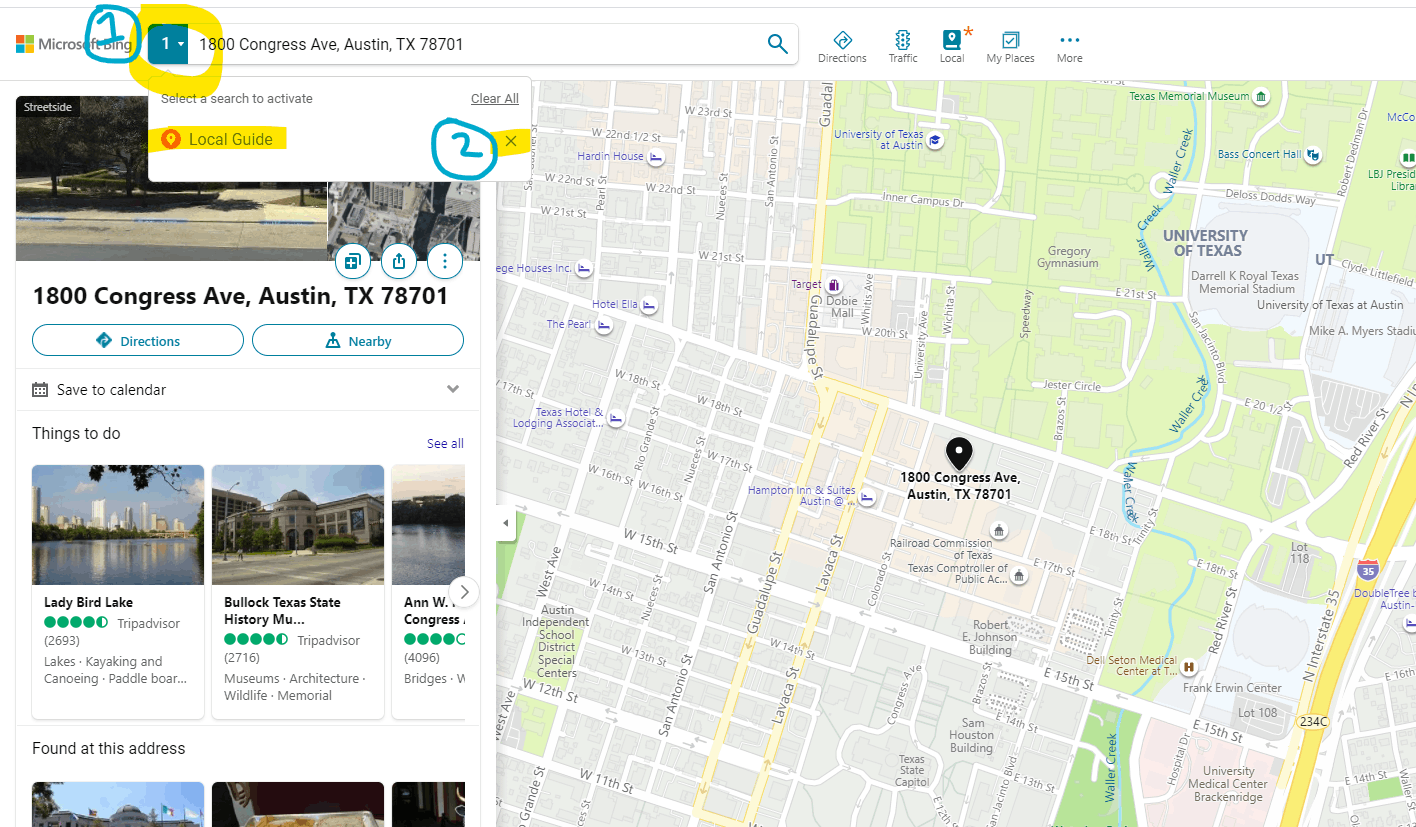The image size is (1416, 827).
Task: Click the search box with 1800 Congress Ave
Action: 475,44
